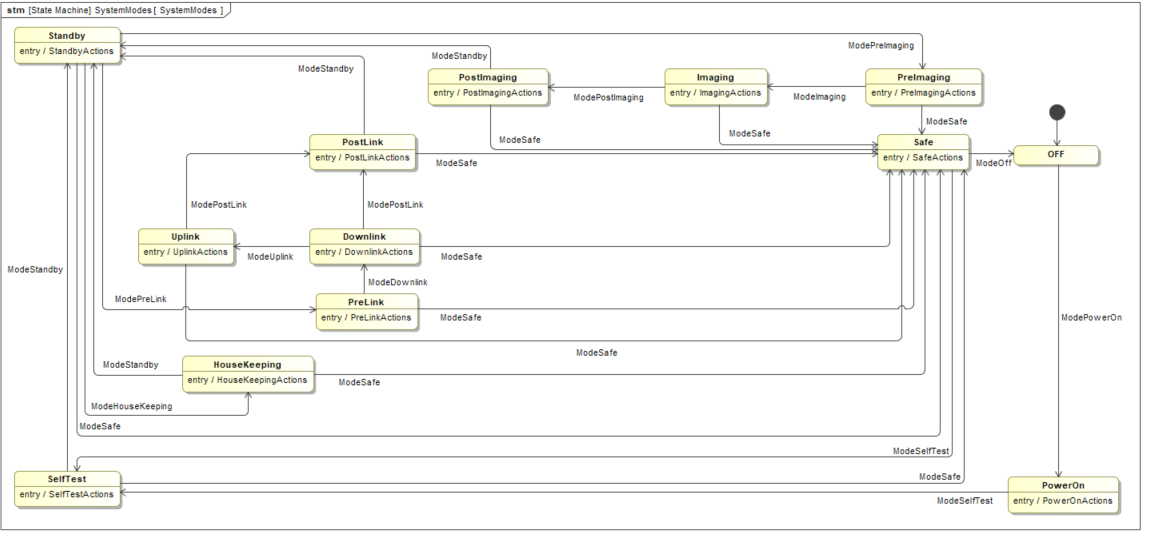Click ModeSafe label under PostImaging state
The image size is (1151, 535).
[520, 140]
